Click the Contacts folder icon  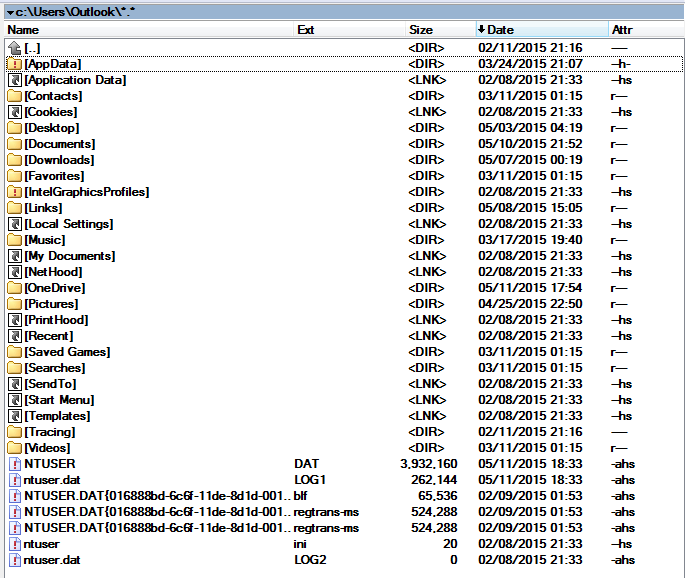point(14,96)
